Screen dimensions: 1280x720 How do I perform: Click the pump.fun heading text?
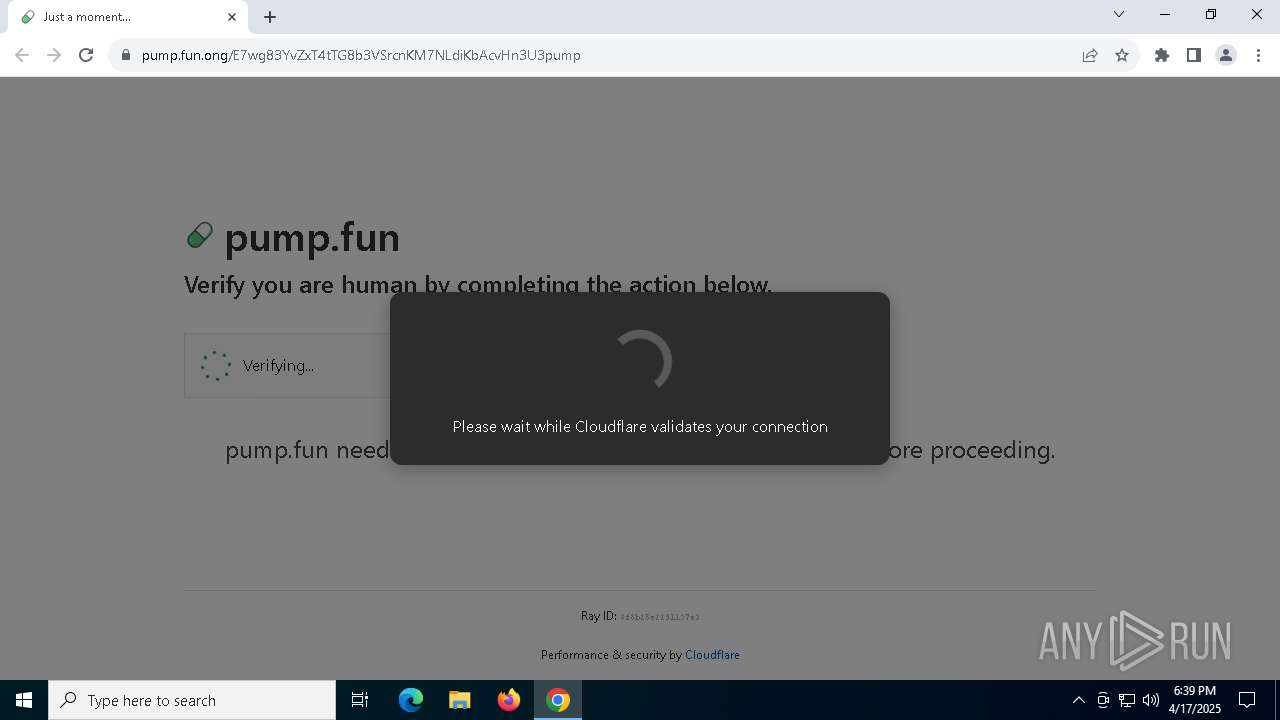pyautogui.click(x=312, y=238)
